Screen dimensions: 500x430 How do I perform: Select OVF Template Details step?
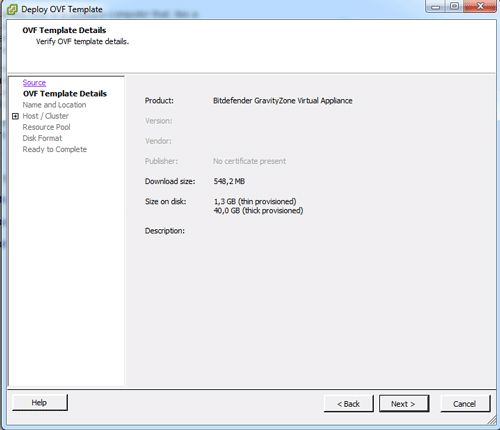65,94
